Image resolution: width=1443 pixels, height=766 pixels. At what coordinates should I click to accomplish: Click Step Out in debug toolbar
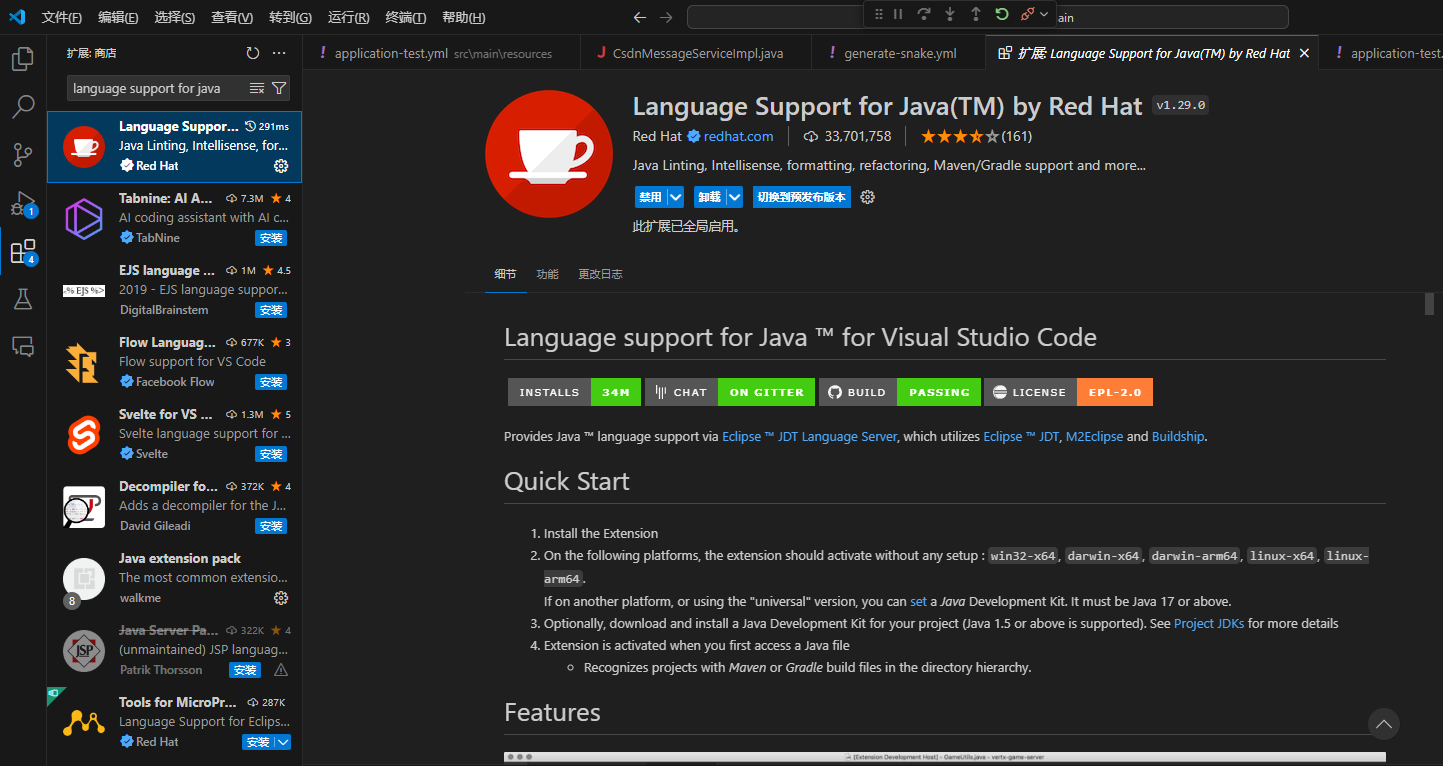point(976,14)
